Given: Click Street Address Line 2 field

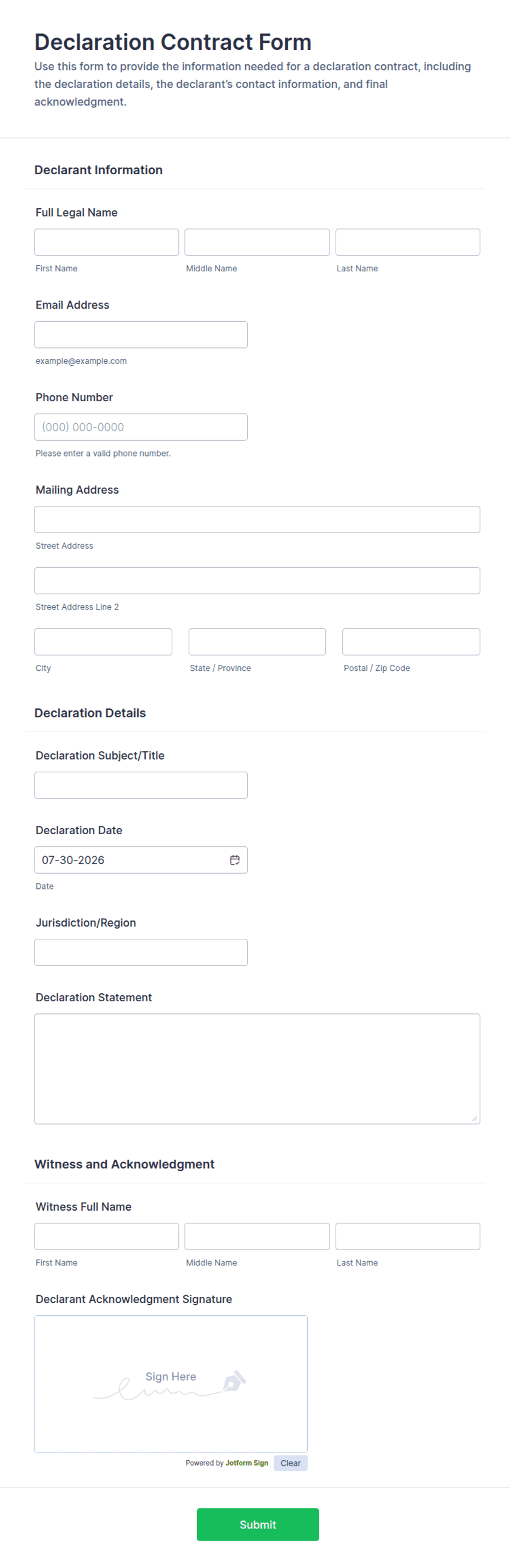Looking at the screenshot, I should coord(257,581).
